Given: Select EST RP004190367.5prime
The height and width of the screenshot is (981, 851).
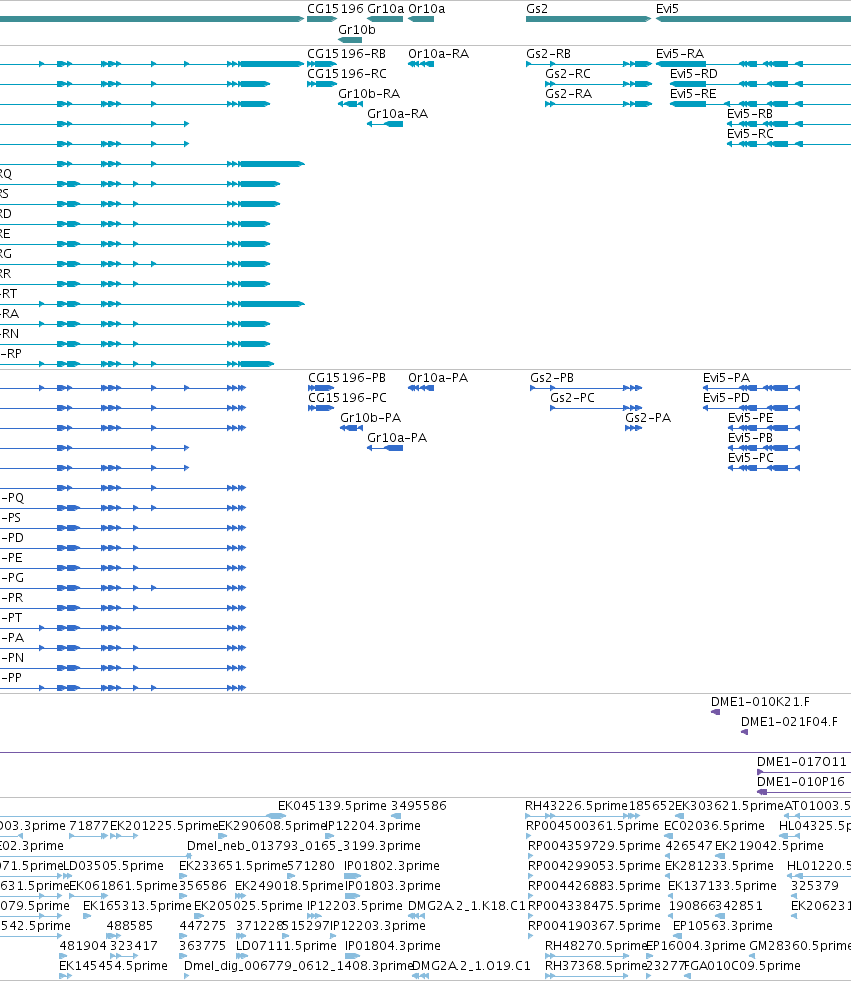Looking at the screenshot, I should click(594, 926).
